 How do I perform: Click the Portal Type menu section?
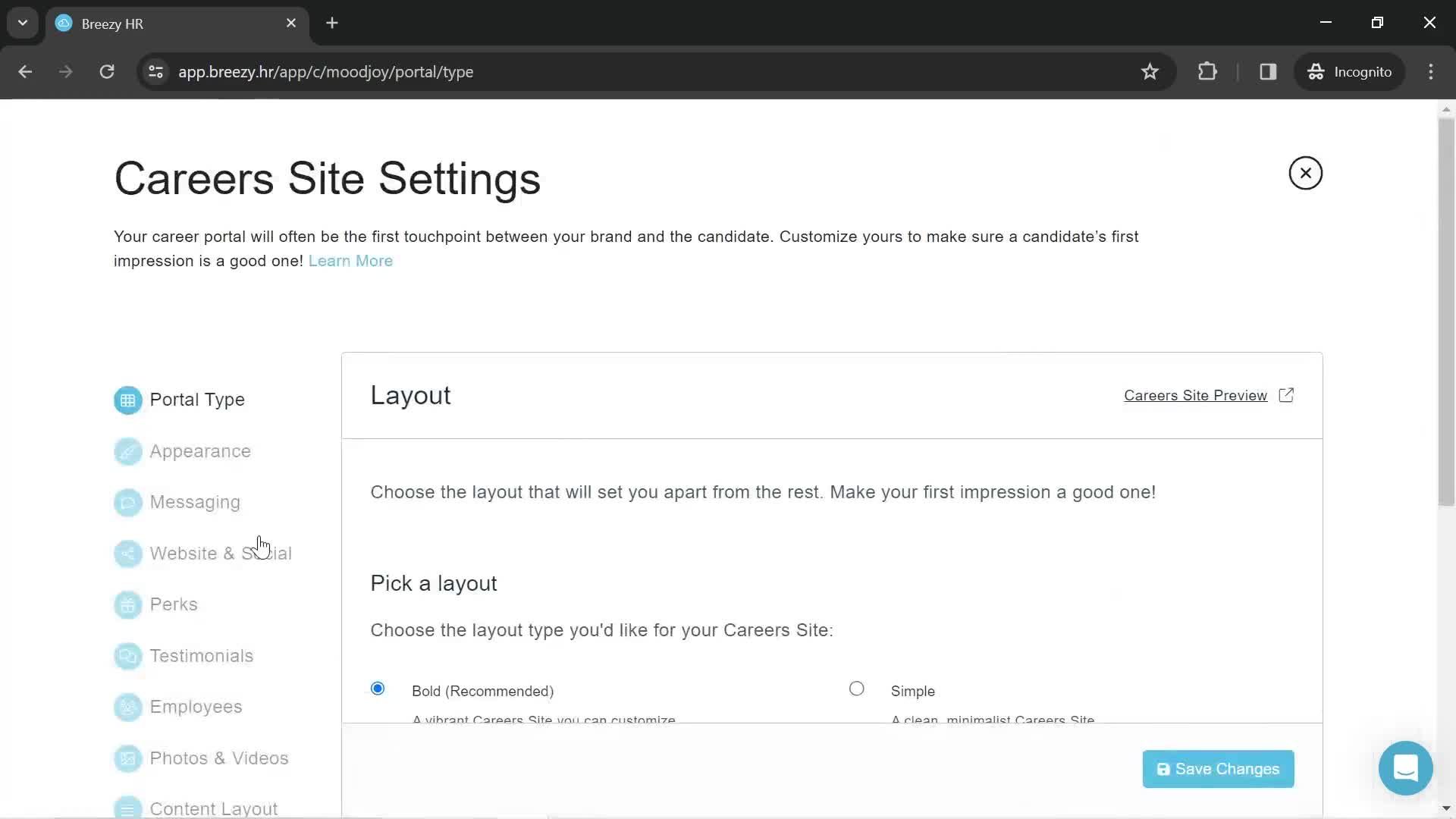pyautogui.click(x=198, y=399)
